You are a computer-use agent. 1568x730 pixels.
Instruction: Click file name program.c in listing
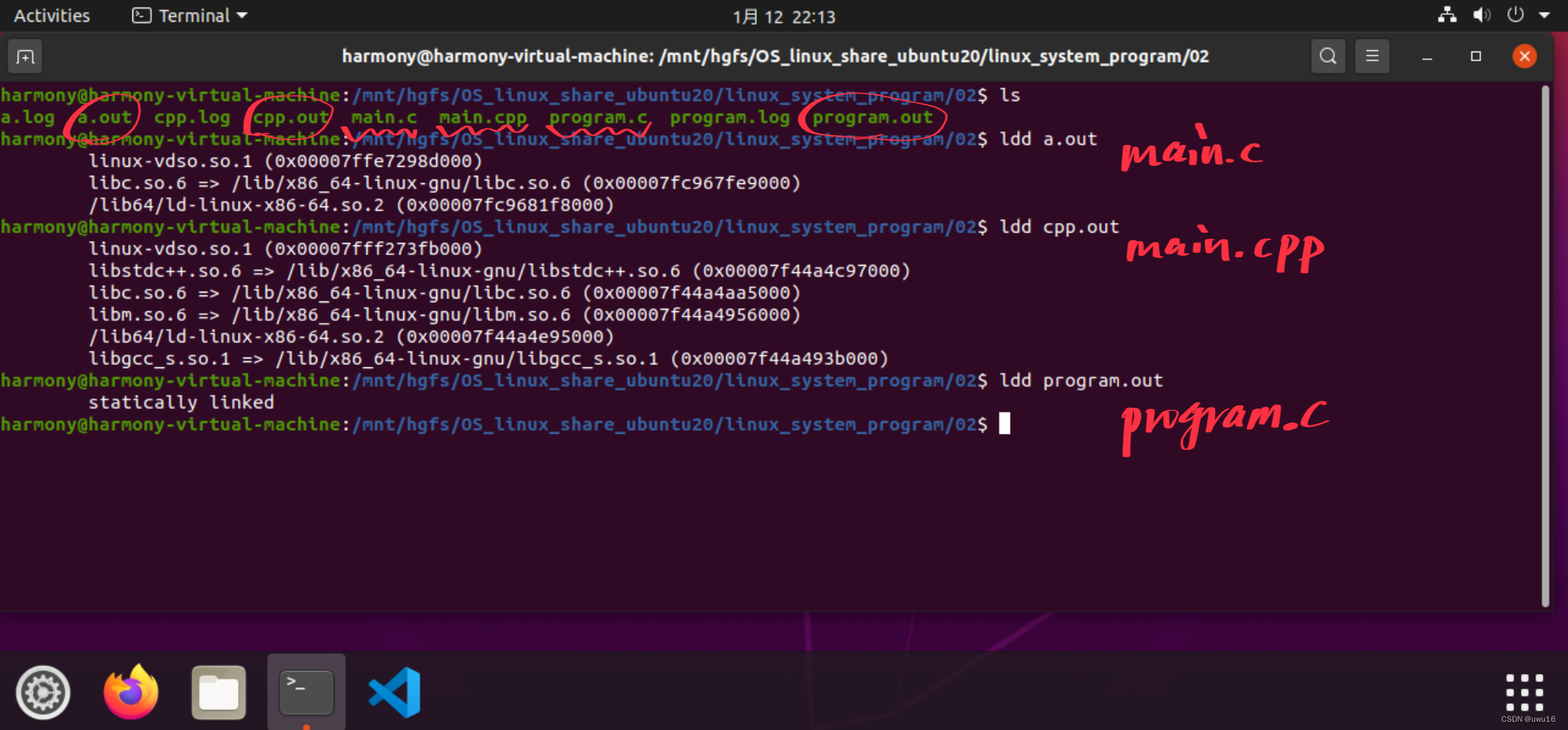click(x=598, y=117)
